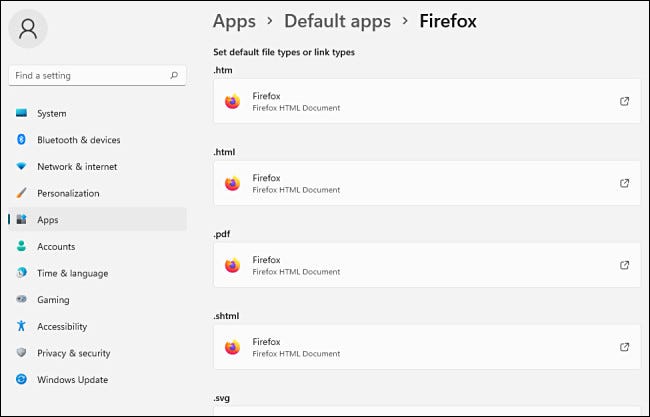Click the Apps breadcrumb link
This screenshot has width=650, height=417.
click(x=234, y=21)
